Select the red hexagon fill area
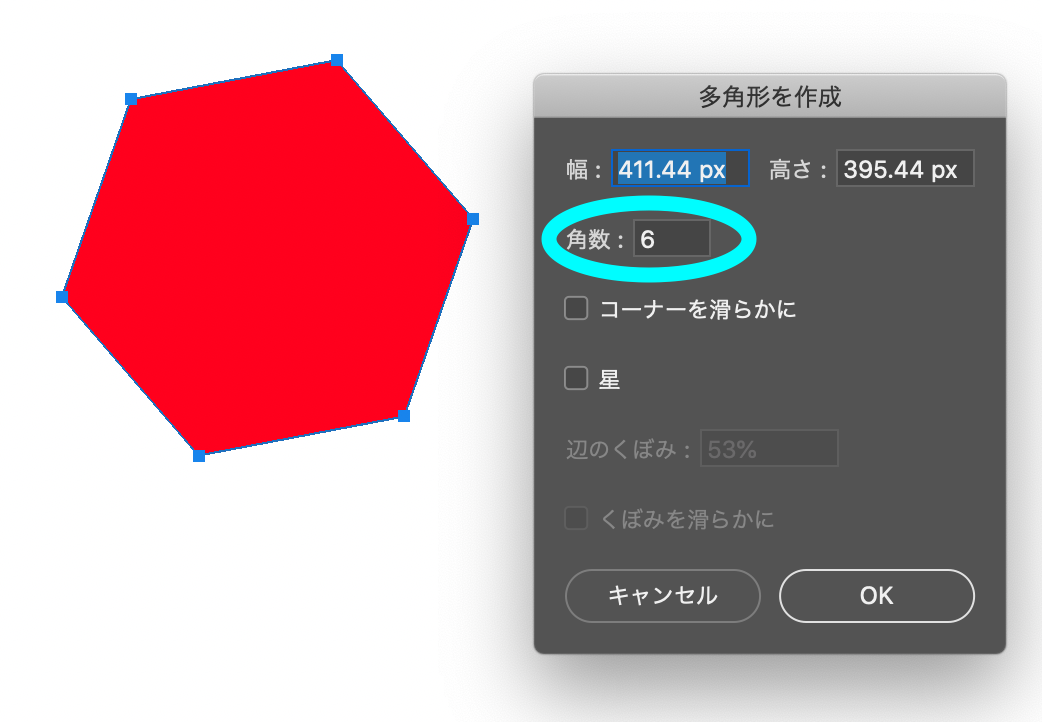 tap(267, 258)
